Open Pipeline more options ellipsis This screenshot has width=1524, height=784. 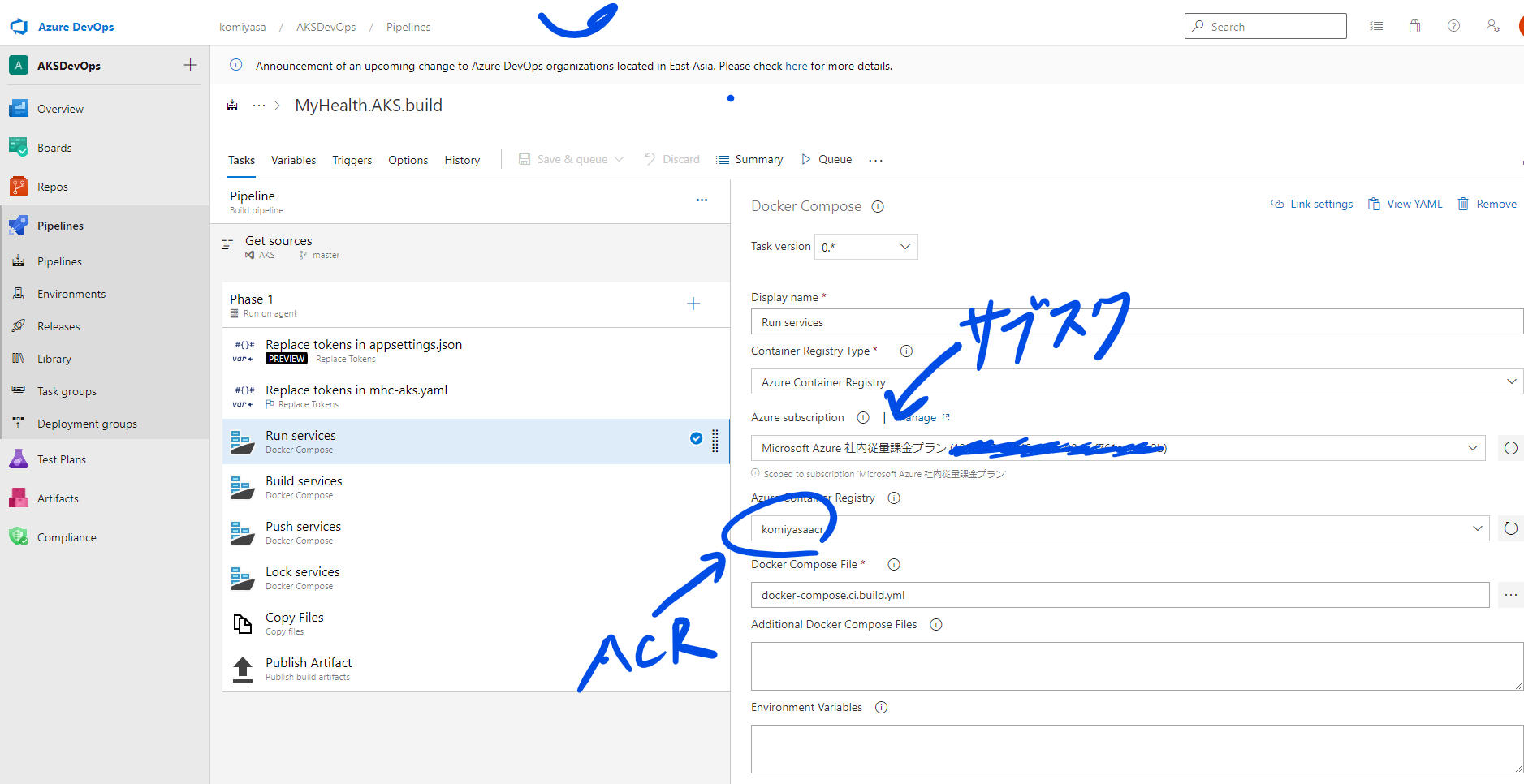click(x=702, y=200)
